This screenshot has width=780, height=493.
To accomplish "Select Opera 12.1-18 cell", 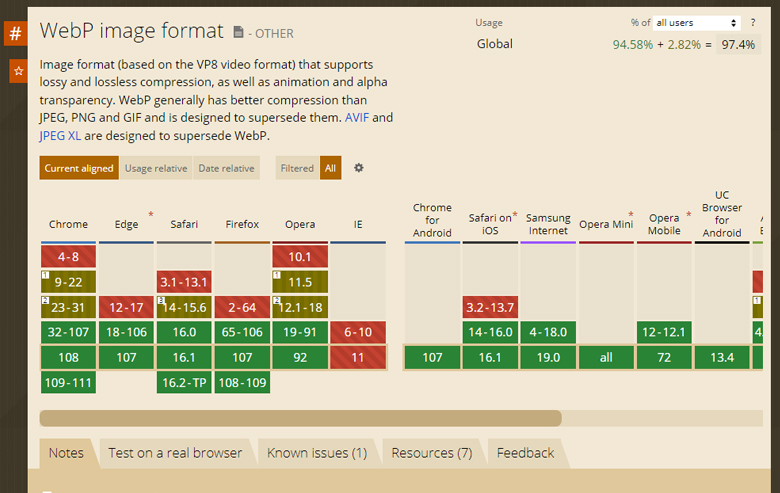I will coord(300,307).
